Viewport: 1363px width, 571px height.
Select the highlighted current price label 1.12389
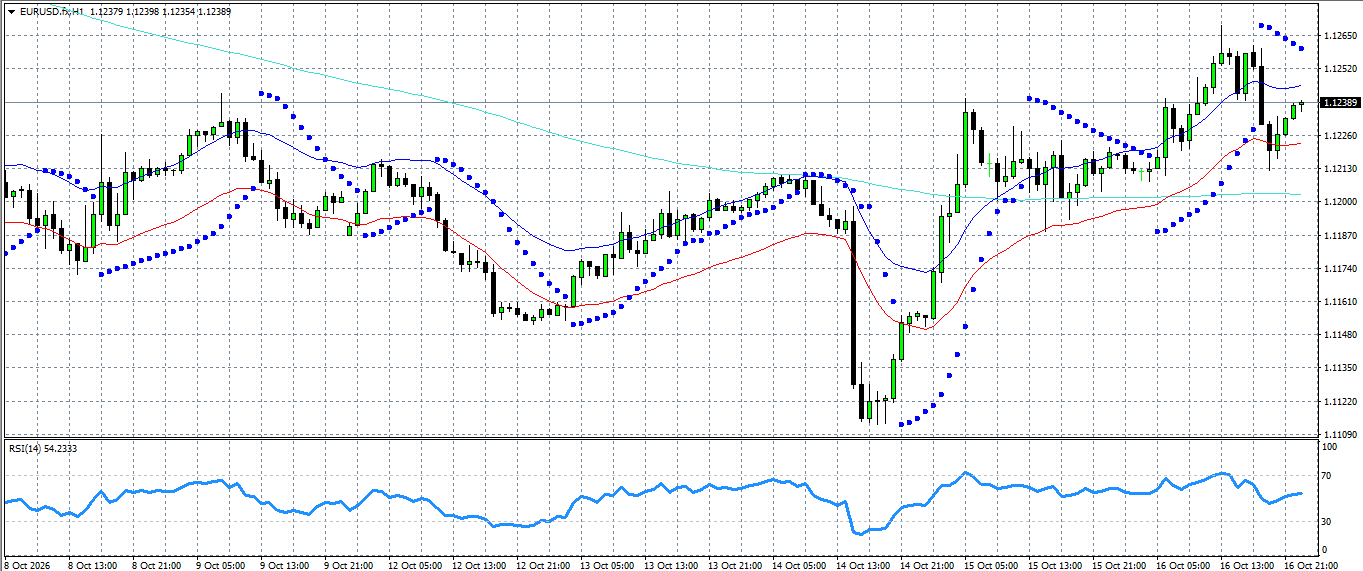click(1340, 102)
